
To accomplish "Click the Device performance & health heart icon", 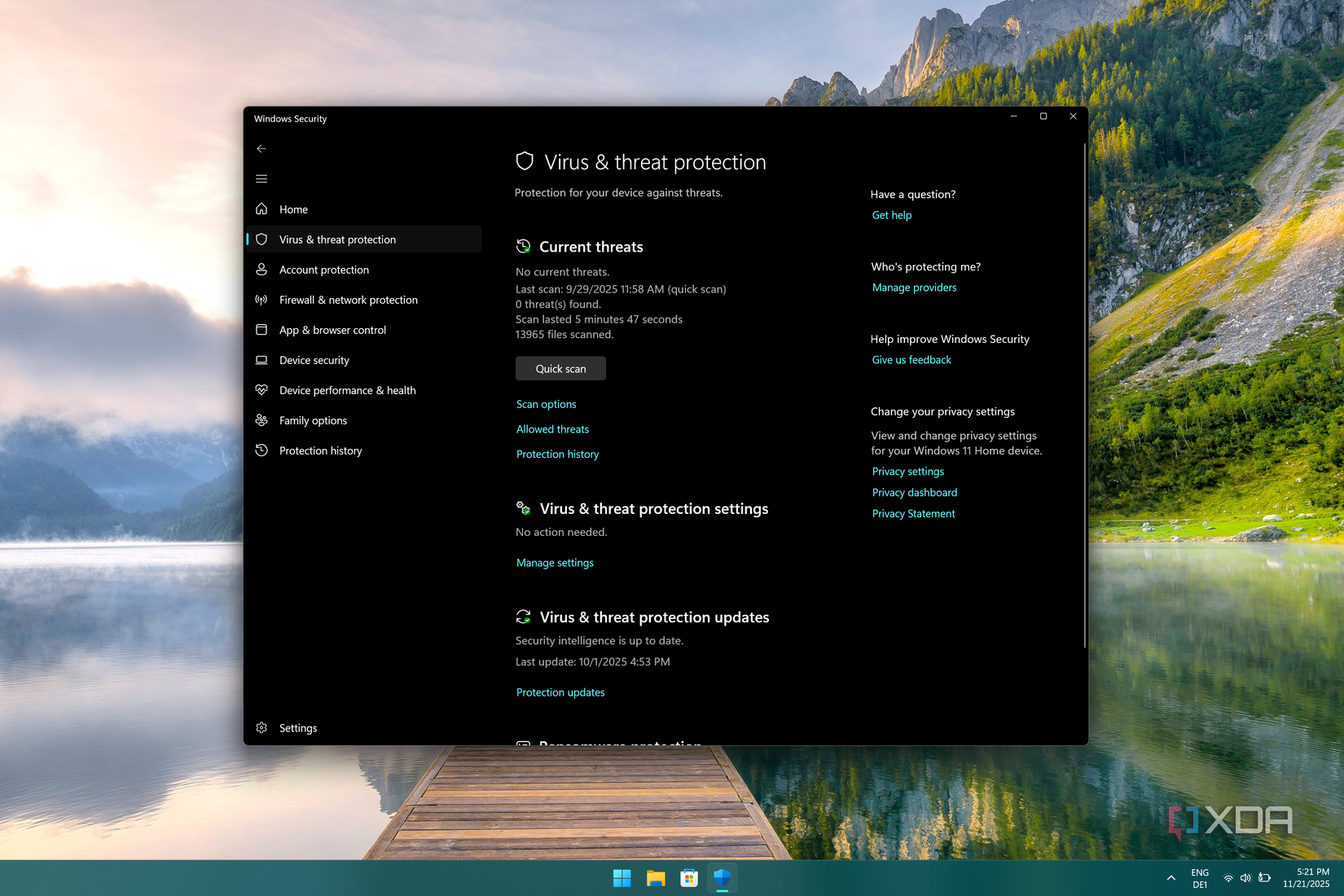I will click(x=261, y=389).
